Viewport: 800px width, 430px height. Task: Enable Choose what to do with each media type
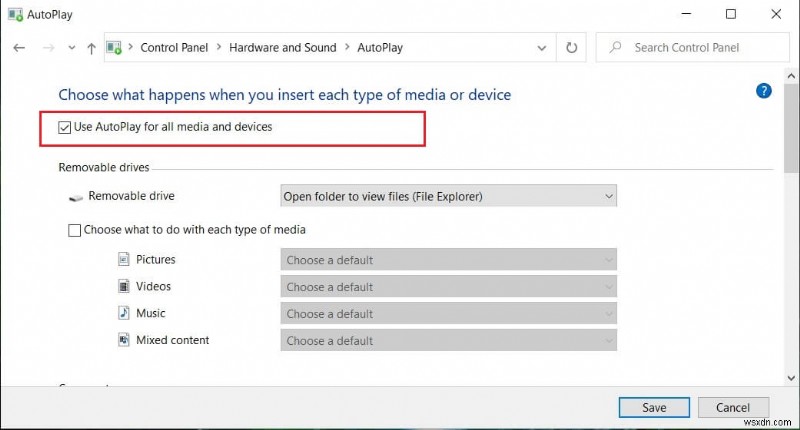point(75,230)
